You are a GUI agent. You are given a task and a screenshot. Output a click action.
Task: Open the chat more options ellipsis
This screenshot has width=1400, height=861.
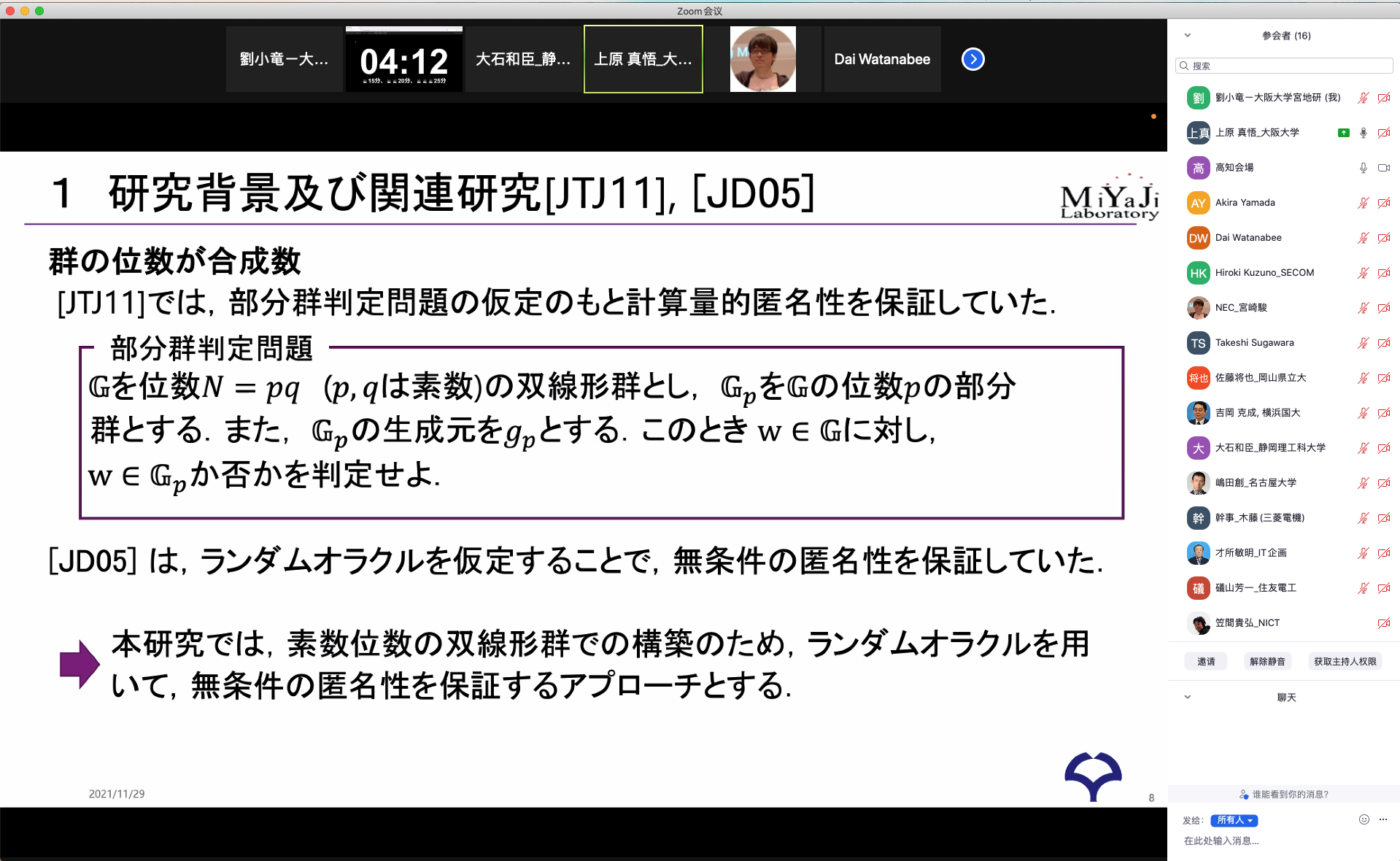(1383, 819)
